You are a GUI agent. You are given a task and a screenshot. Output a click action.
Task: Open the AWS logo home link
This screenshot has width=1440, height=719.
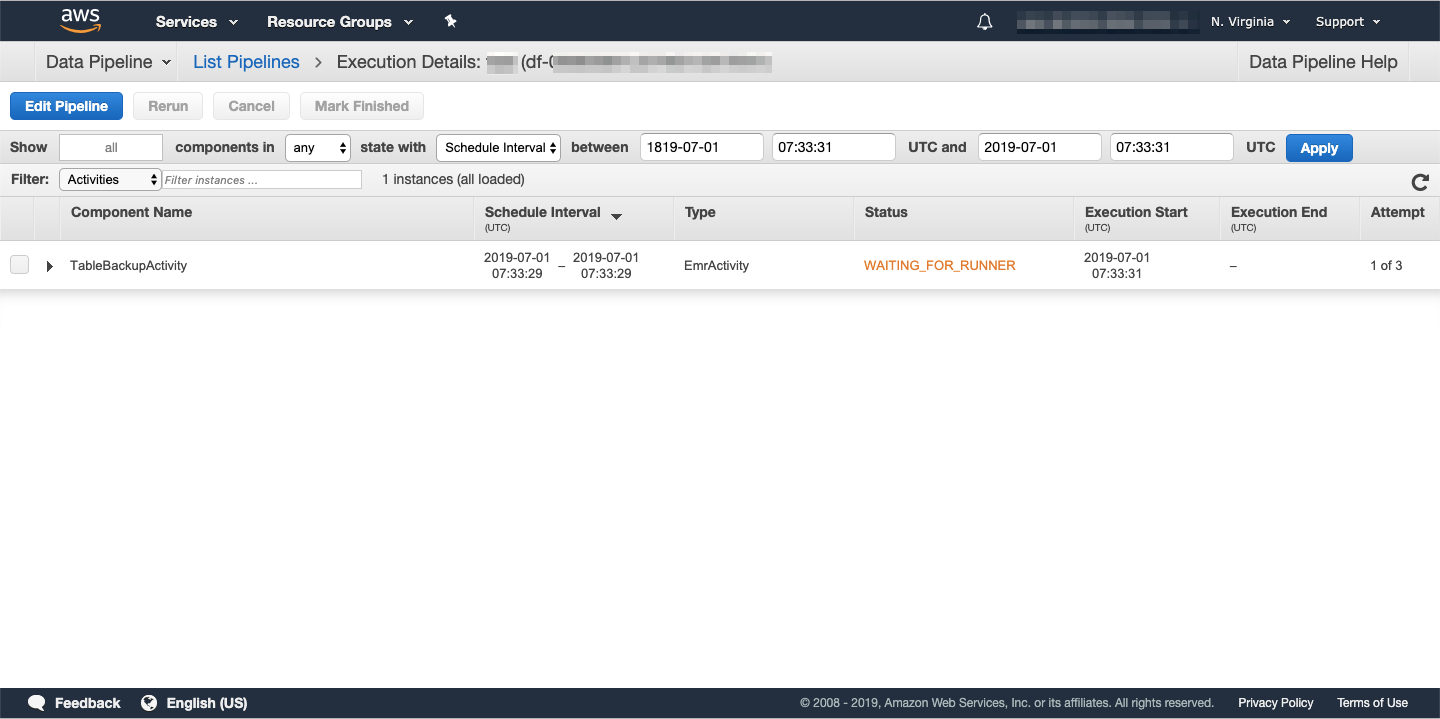pos(80,20)
